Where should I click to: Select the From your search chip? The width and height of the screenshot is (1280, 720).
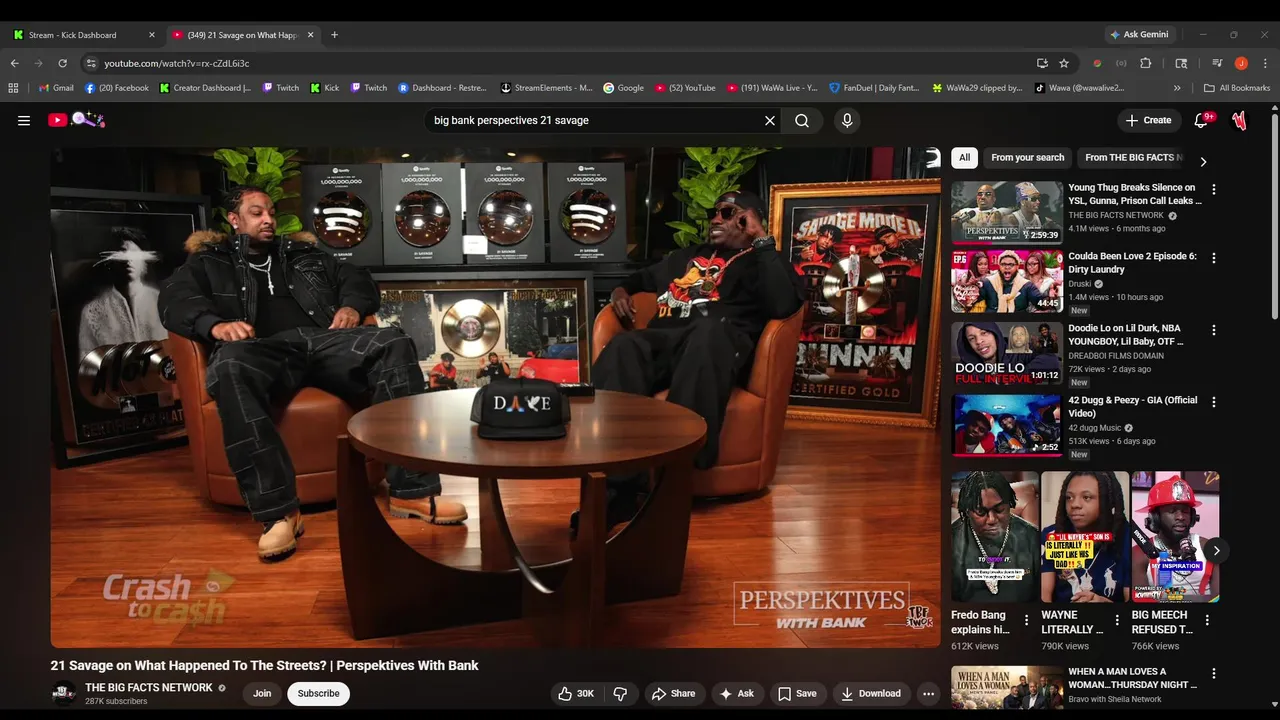[1028, 157]
